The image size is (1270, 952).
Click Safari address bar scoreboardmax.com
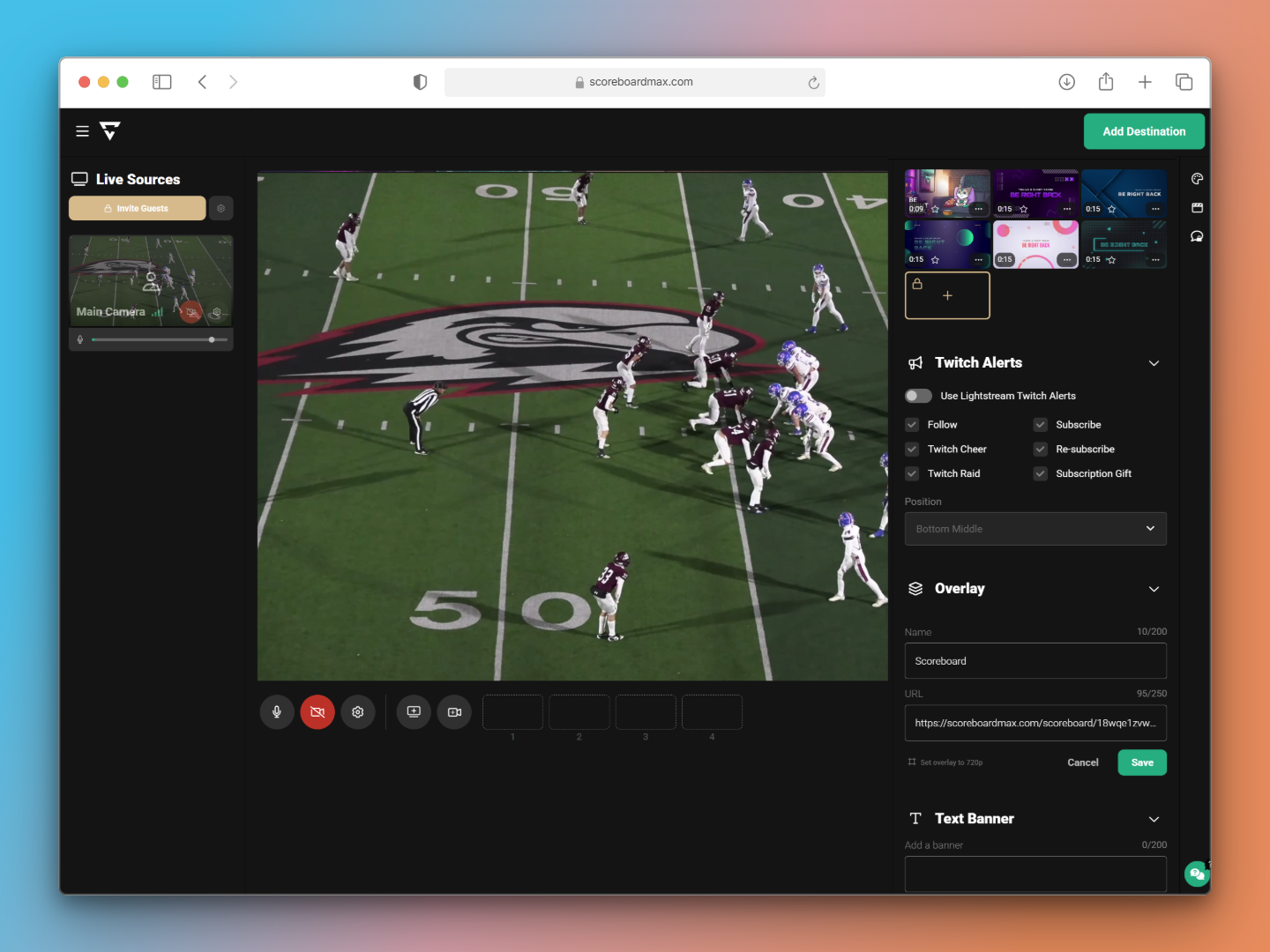pos(635,82)
